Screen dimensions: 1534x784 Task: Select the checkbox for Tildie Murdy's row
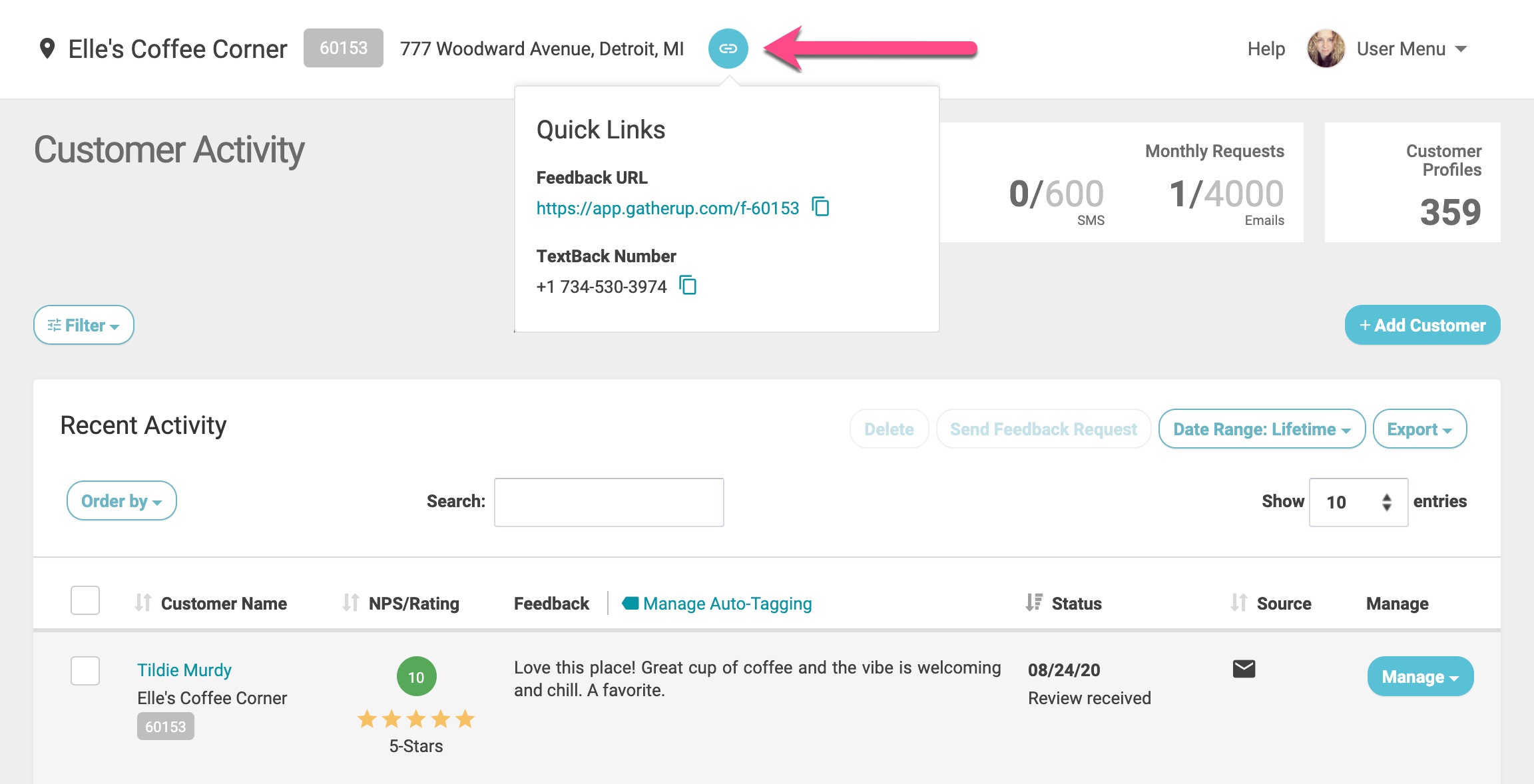pyautogui.click(x=85, y=672)
